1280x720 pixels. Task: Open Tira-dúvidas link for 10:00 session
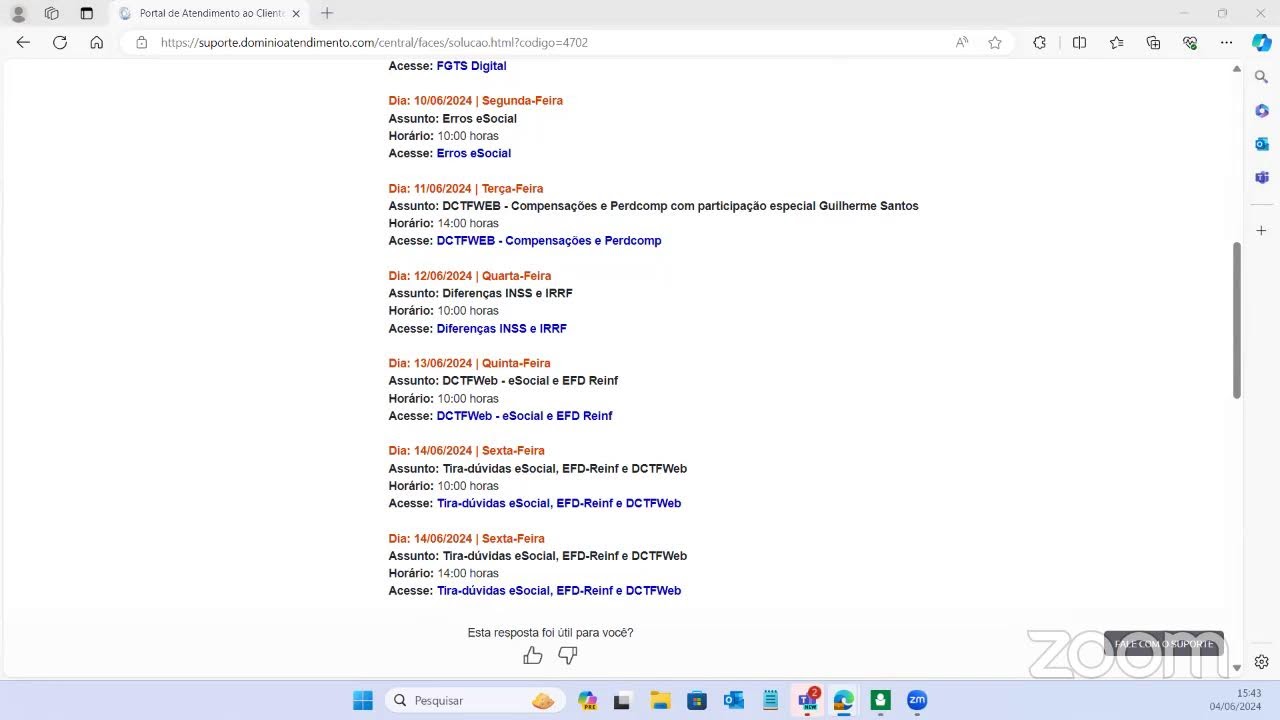pyautogui.click(x=559, y=503)
